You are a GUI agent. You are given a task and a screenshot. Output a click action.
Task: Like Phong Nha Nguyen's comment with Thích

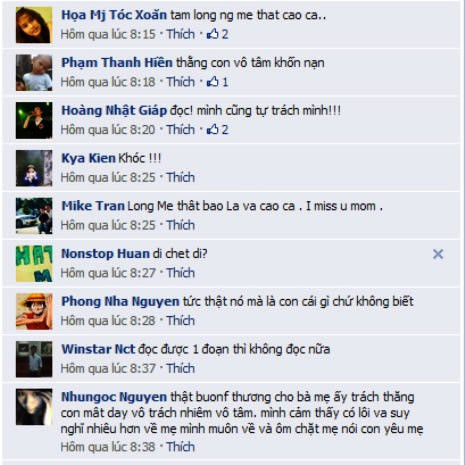181,321
